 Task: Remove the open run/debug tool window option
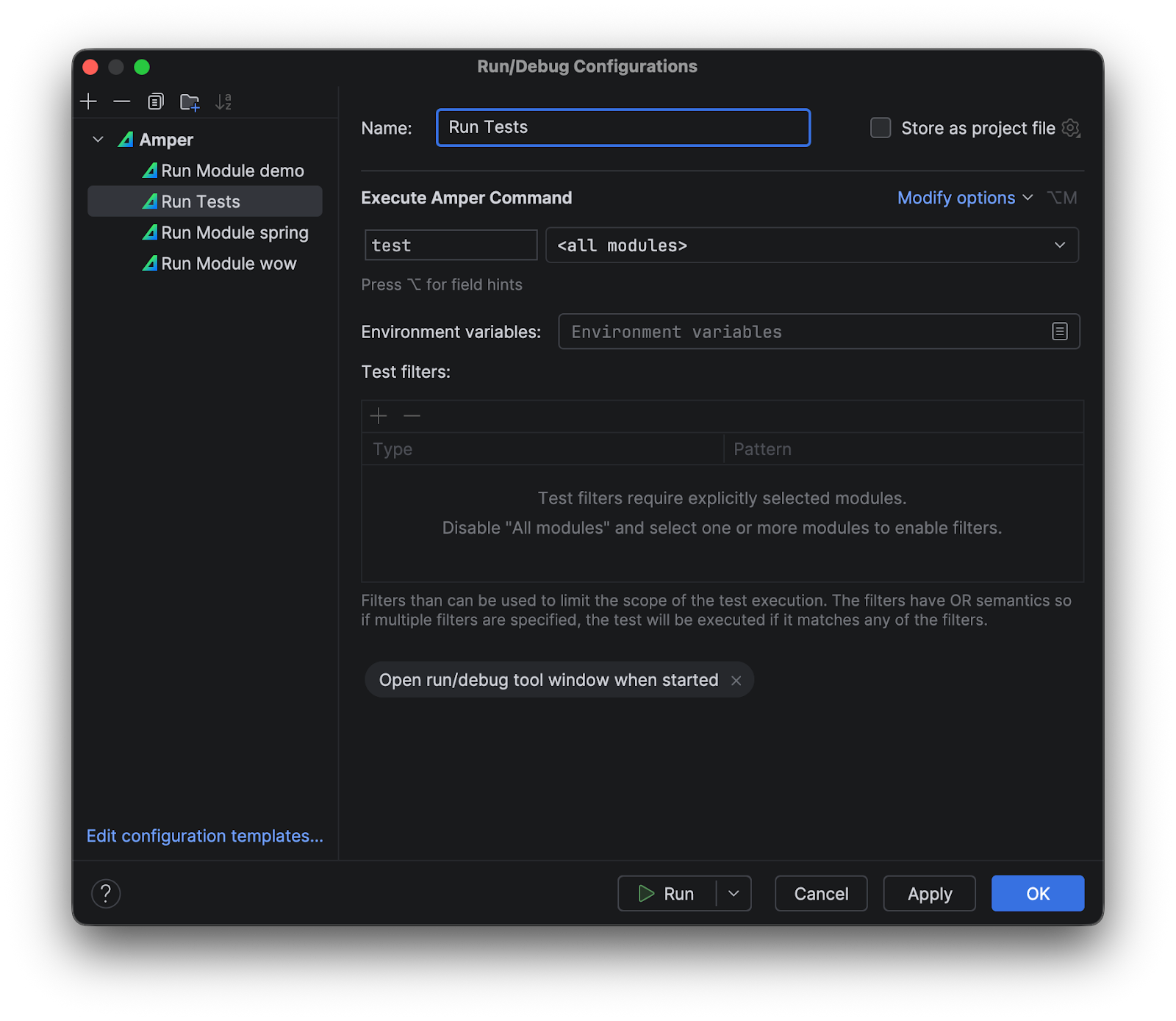(x=736, y=681)
